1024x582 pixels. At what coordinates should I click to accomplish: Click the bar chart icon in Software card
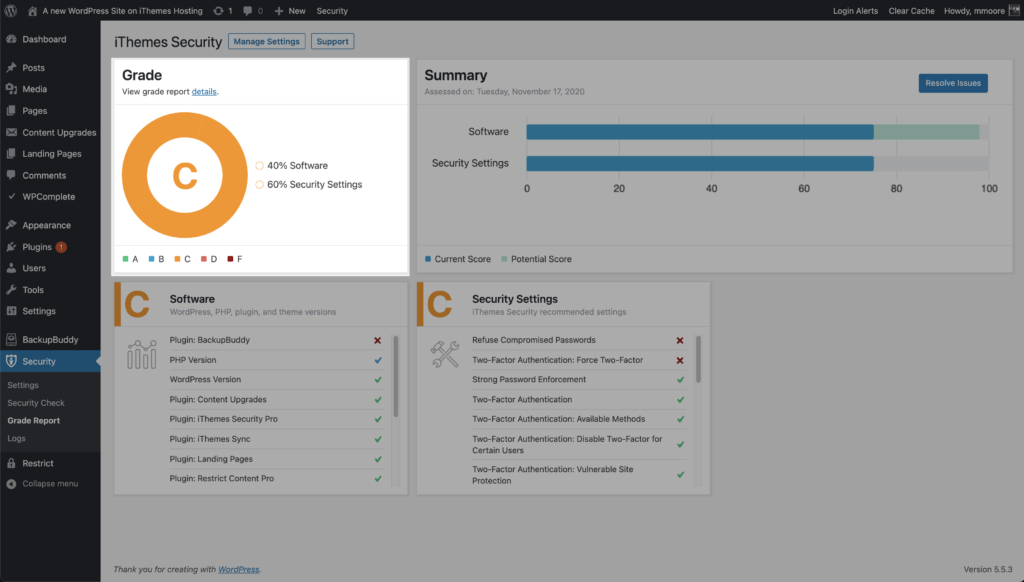tap(142, 354)
